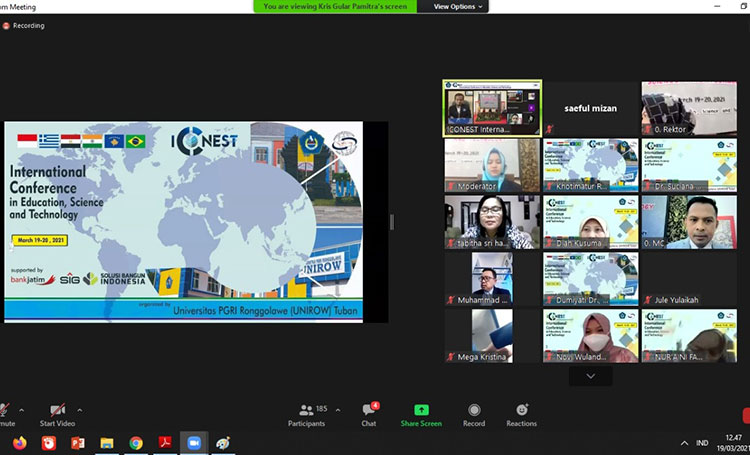Select the Diah Kusuma video tile

[591, 222]
